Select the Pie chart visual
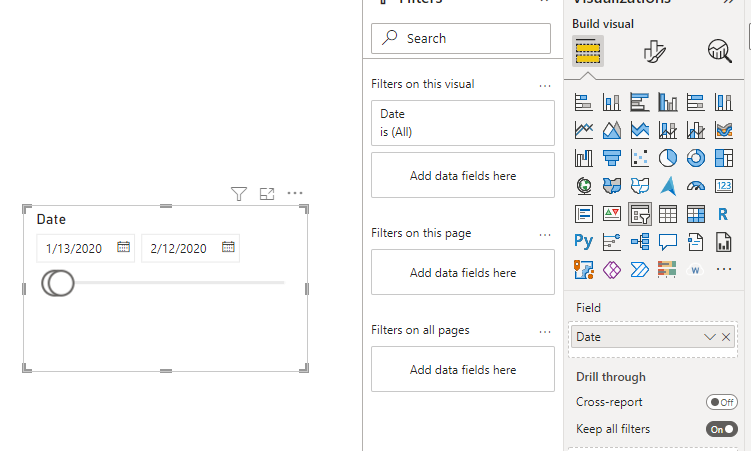The width and height of the screenshot is (751, 451). 668,158
